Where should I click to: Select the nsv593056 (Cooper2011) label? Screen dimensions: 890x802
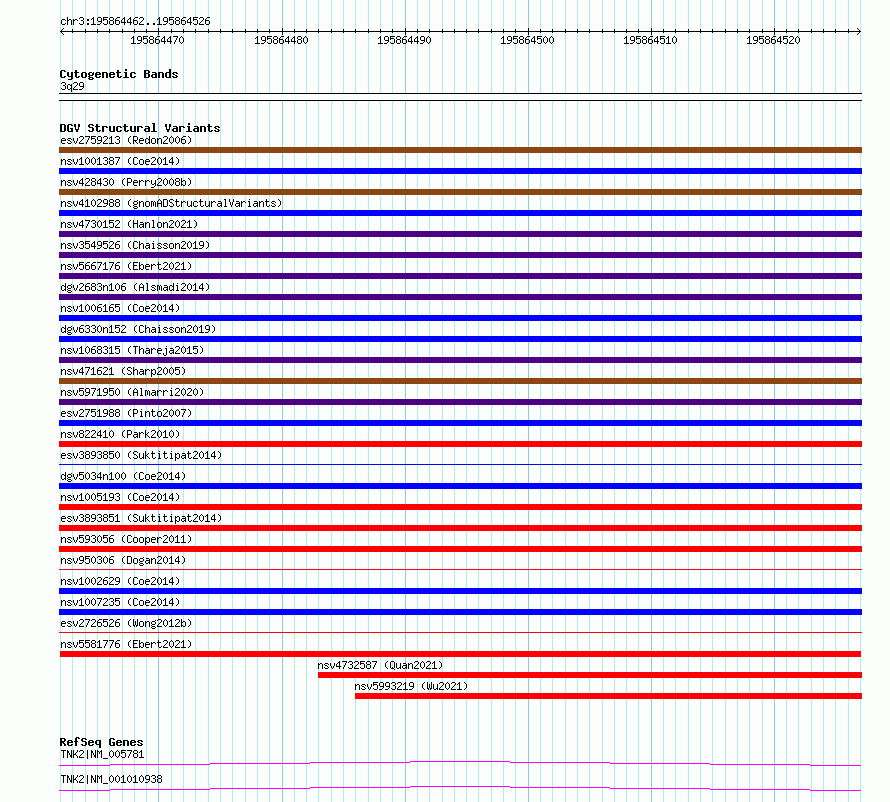click(x=126, y=539)
